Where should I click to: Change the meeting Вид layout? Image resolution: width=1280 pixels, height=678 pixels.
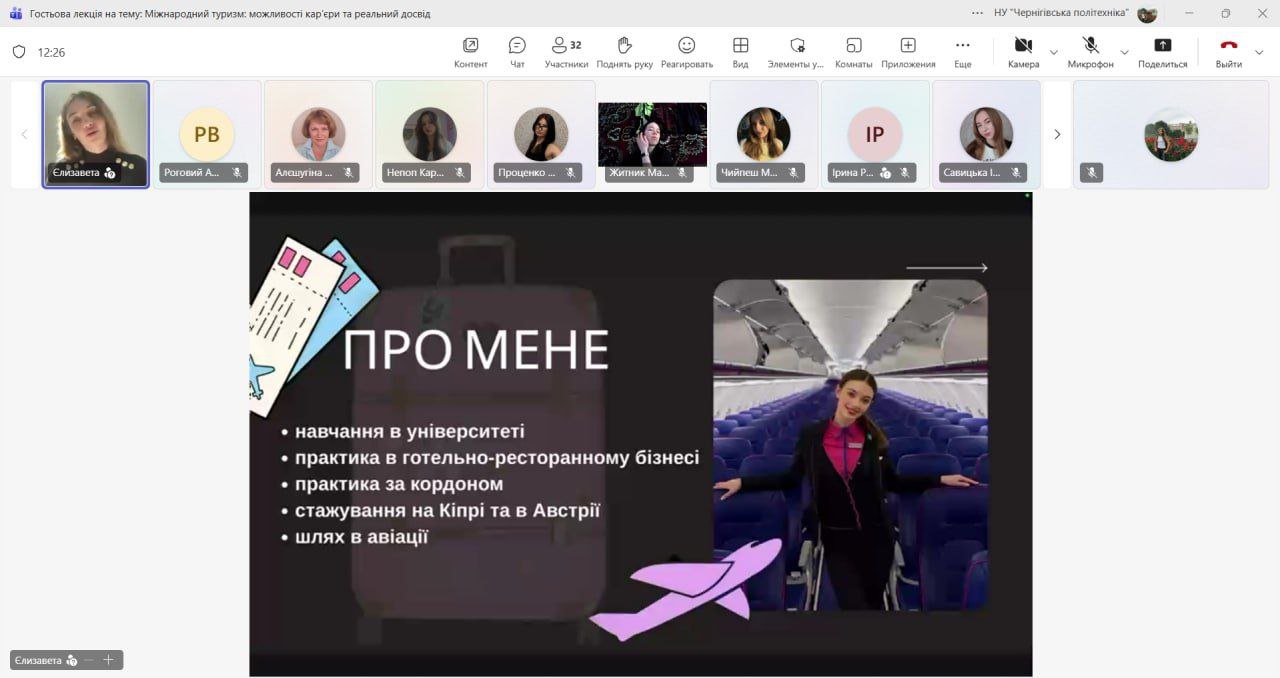coord(740,51)
